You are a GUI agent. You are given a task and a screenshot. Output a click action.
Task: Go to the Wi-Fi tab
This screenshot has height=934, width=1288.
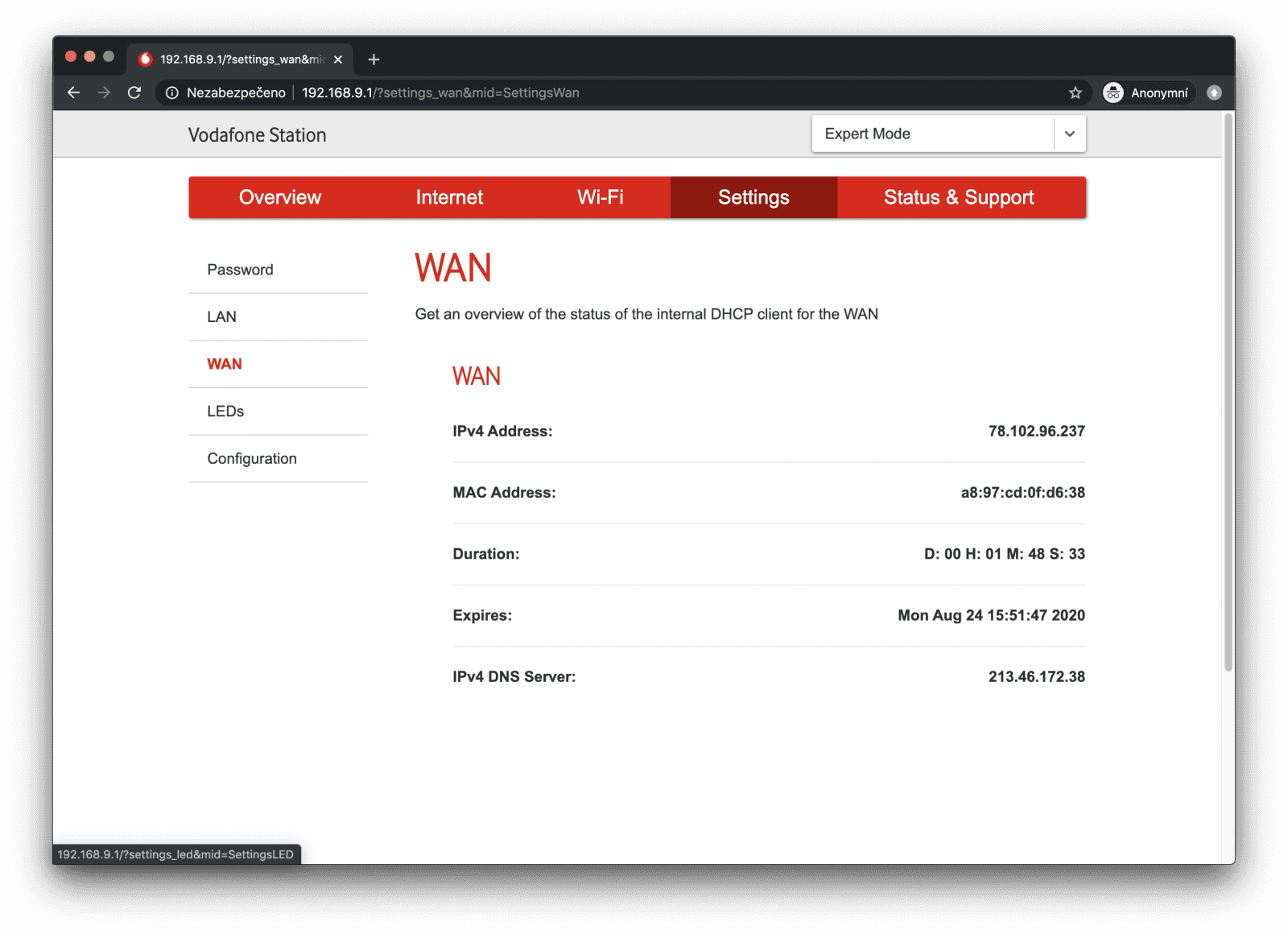coord(601,197)
